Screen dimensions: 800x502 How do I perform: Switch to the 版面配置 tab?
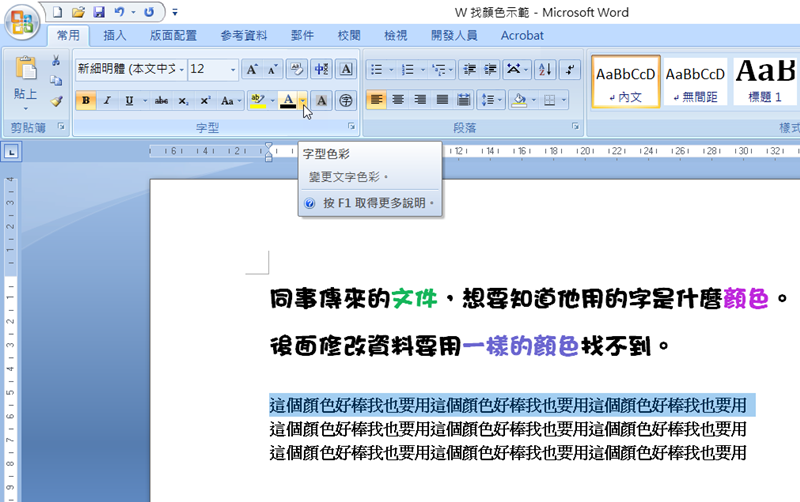173,35
